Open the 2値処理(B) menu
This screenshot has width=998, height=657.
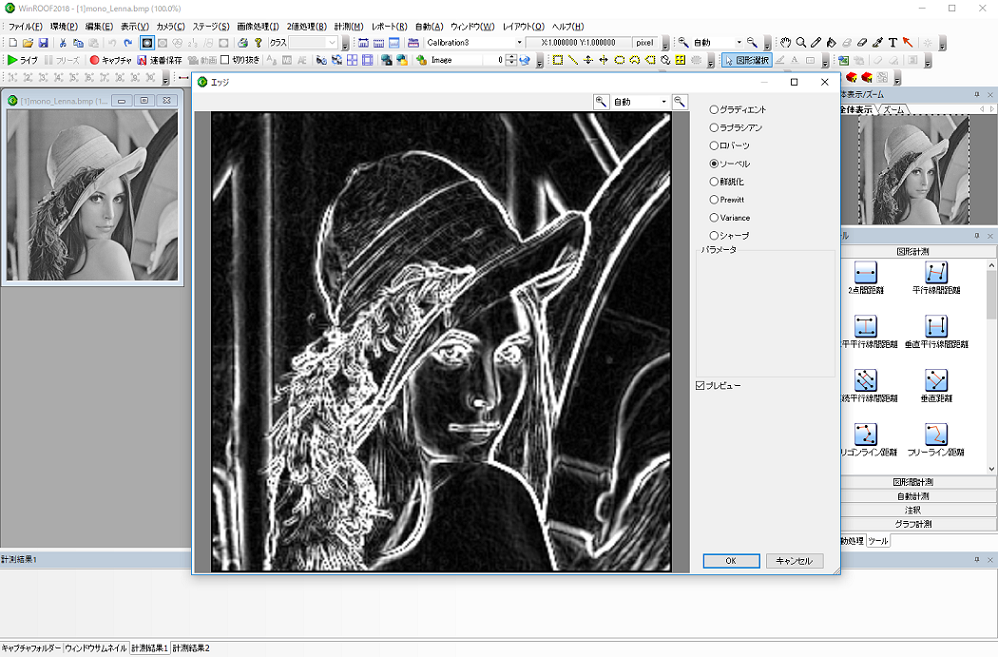point(306,26)
